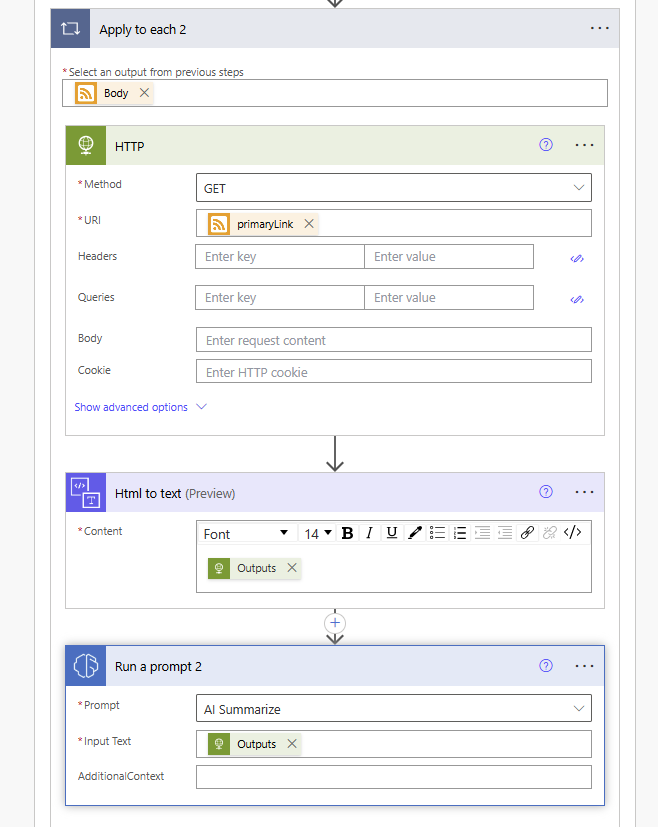Switch Queries to text mode
658x827 pixels.
tap(577, 300)
